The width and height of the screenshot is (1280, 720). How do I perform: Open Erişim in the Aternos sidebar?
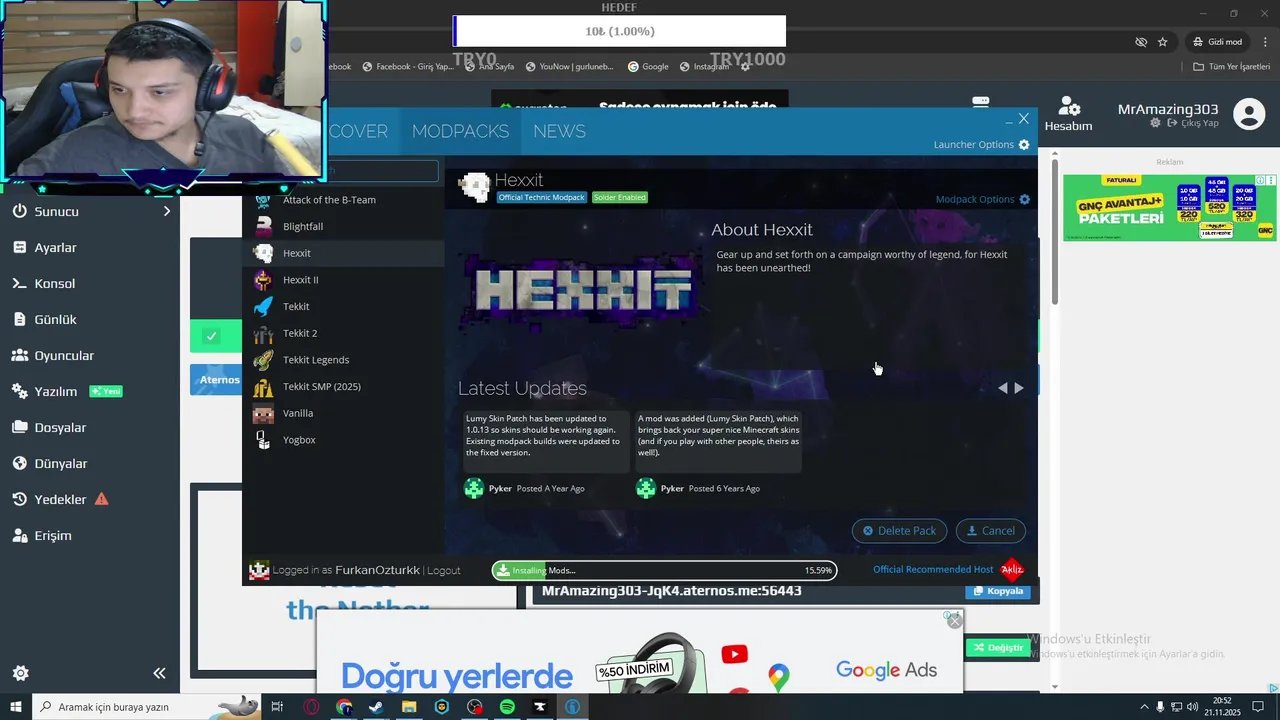coord(53,535)
